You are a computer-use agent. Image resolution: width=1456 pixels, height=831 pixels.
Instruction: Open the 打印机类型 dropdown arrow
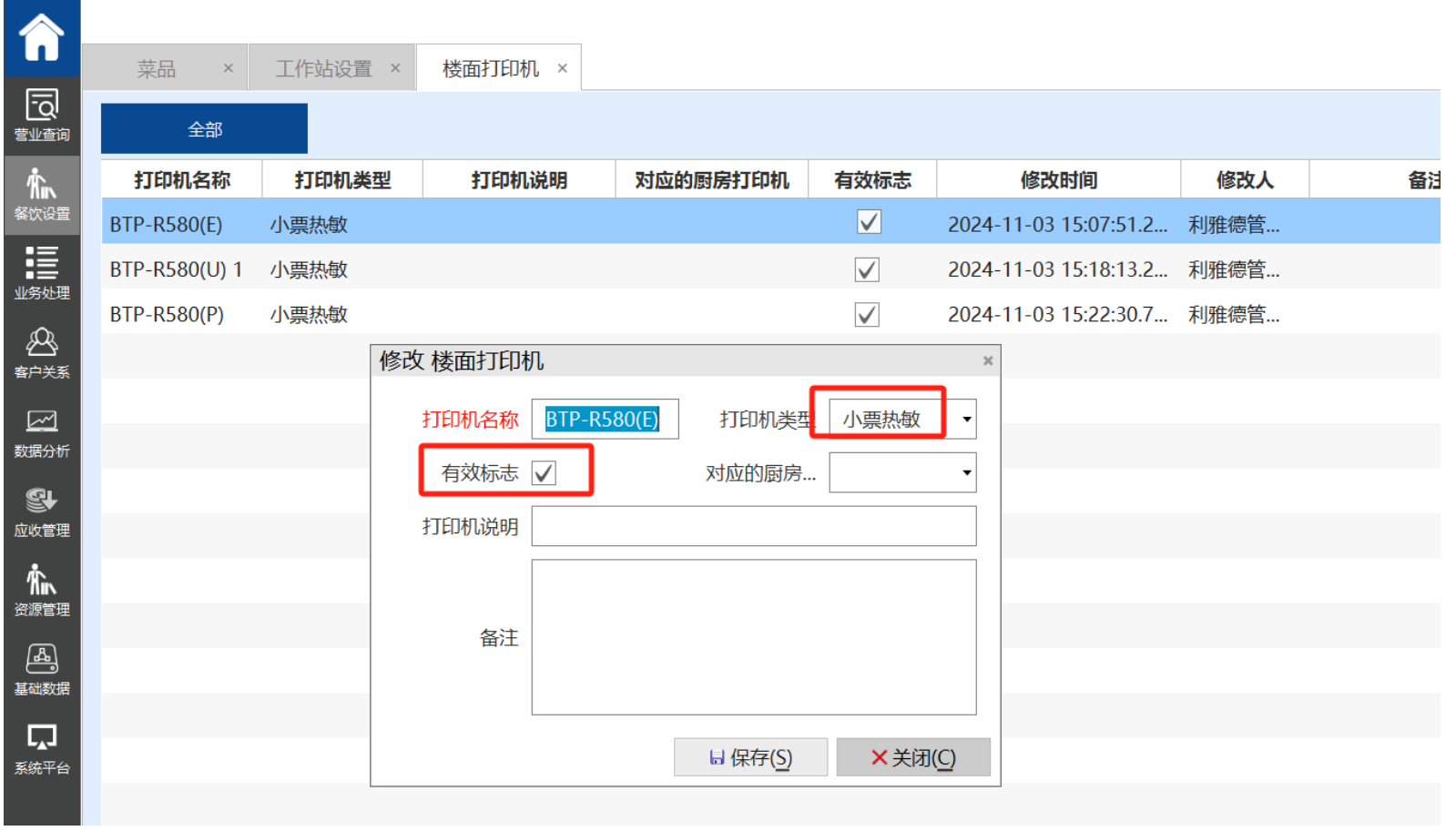[x=966, y=420]
